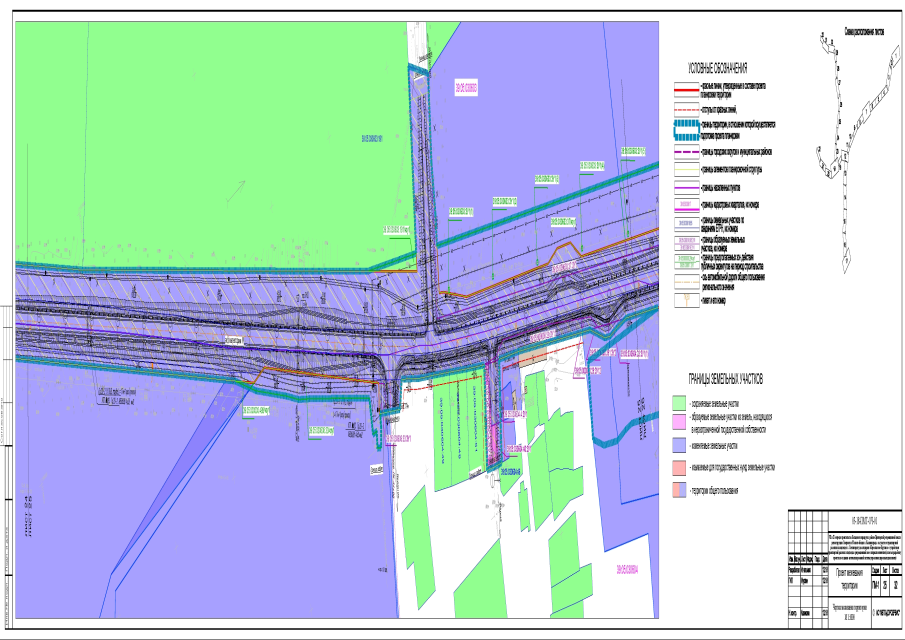Select the cadastral quarter boundary legend box
905x640 pixels.
(x=686, y=204)
